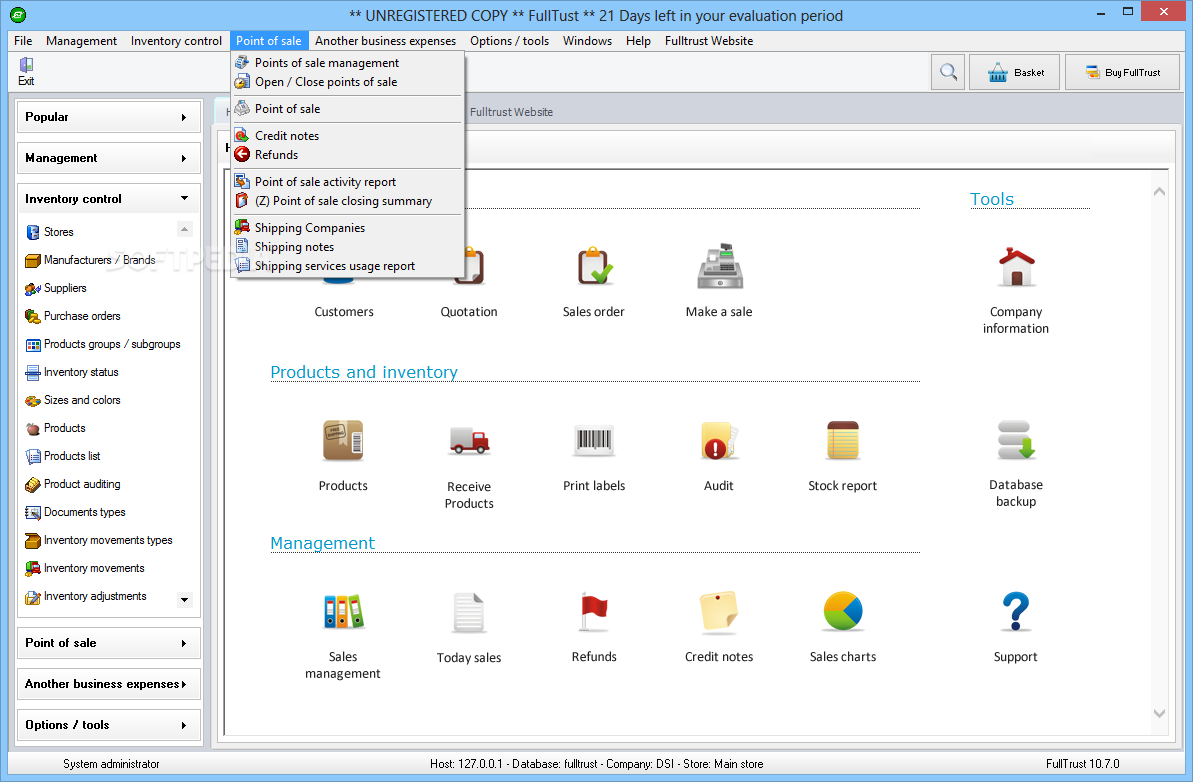This screenshot has width=1193, height=782.
Task: Select Point of sale activity report
Action: coord(348,183)
